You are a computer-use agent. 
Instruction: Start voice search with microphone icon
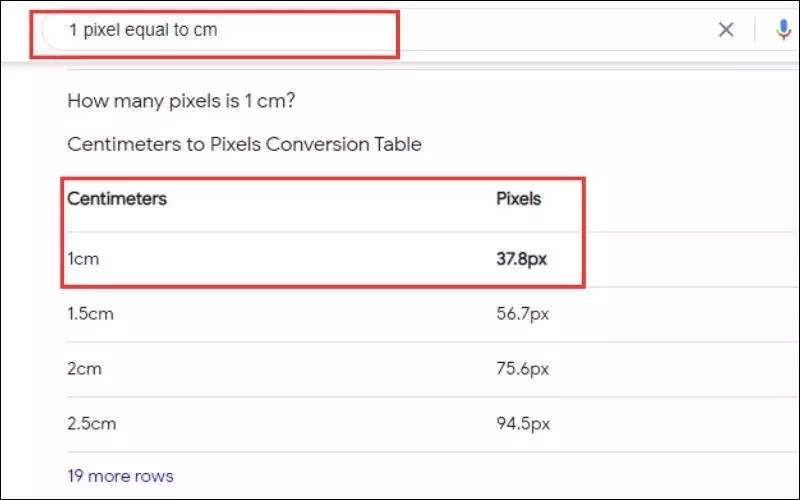tap(783, 30)
